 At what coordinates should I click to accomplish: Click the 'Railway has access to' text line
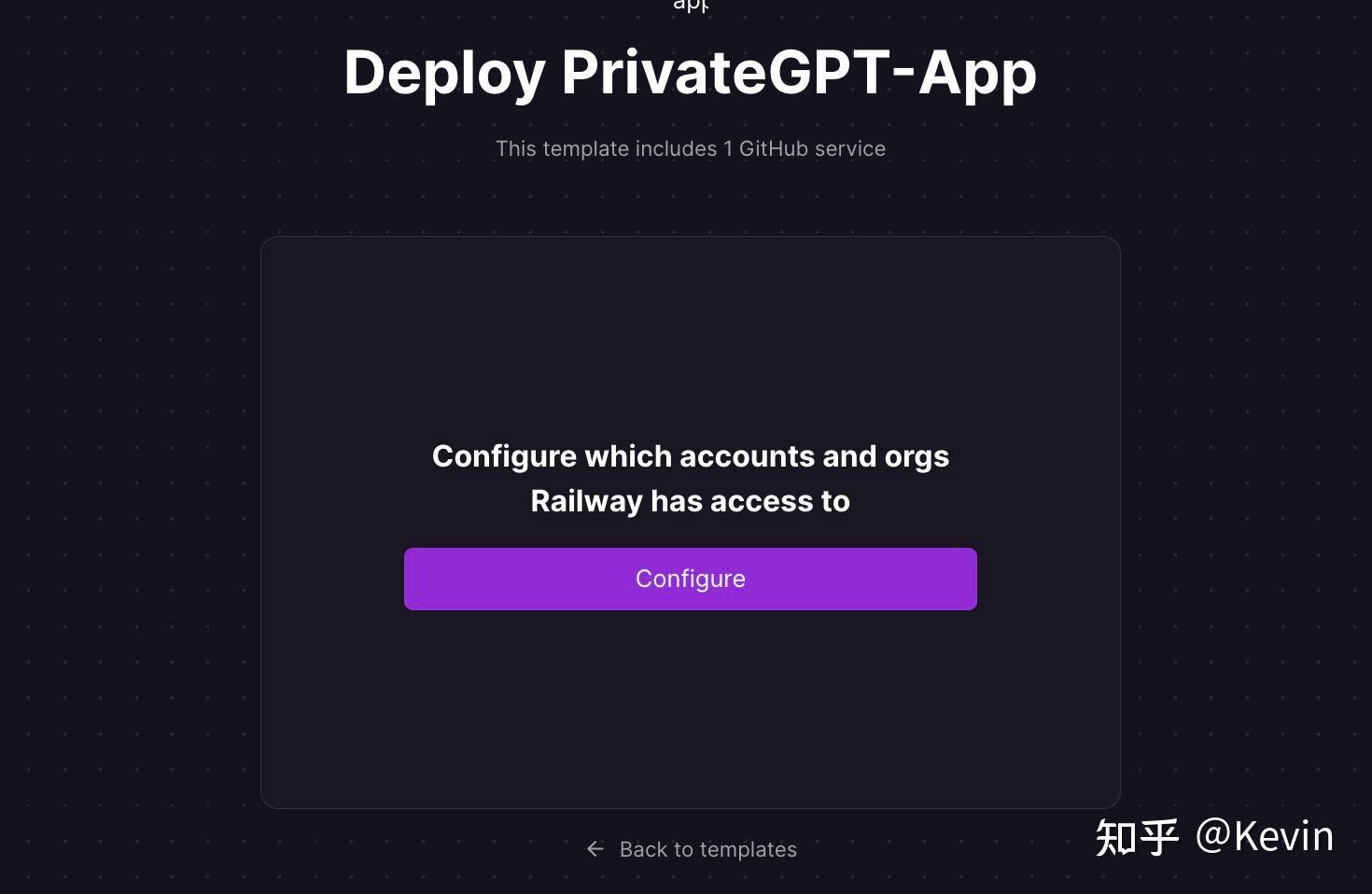tap(691, 501)
